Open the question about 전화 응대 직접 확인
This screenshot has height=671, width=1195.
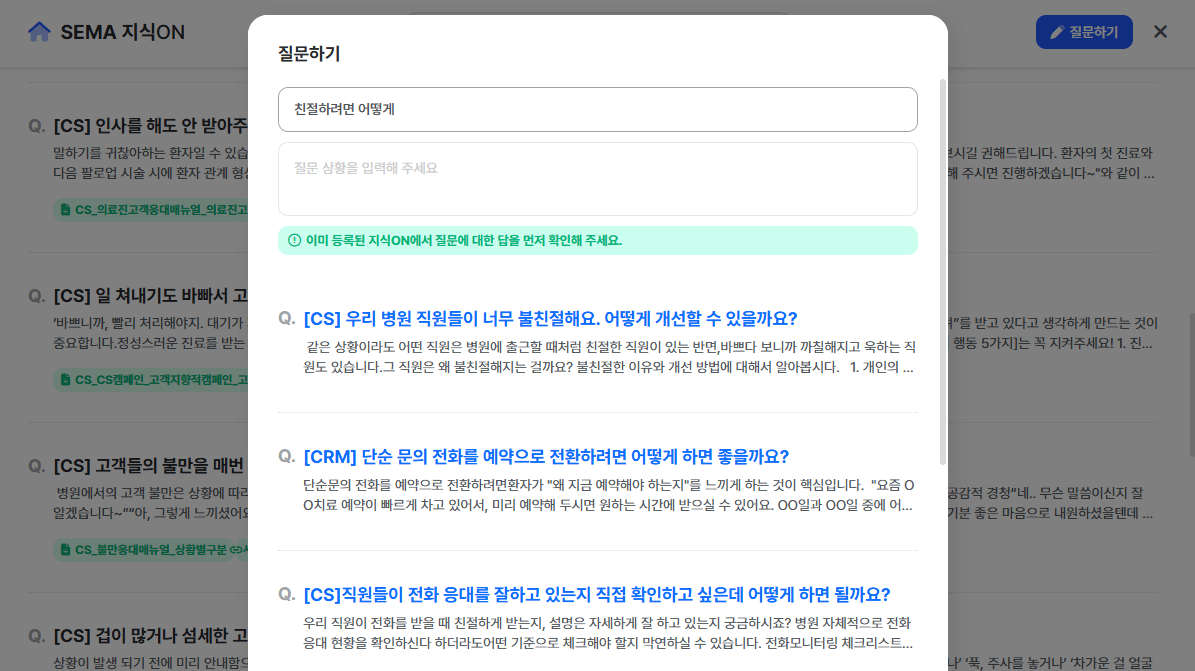[595, 596]
